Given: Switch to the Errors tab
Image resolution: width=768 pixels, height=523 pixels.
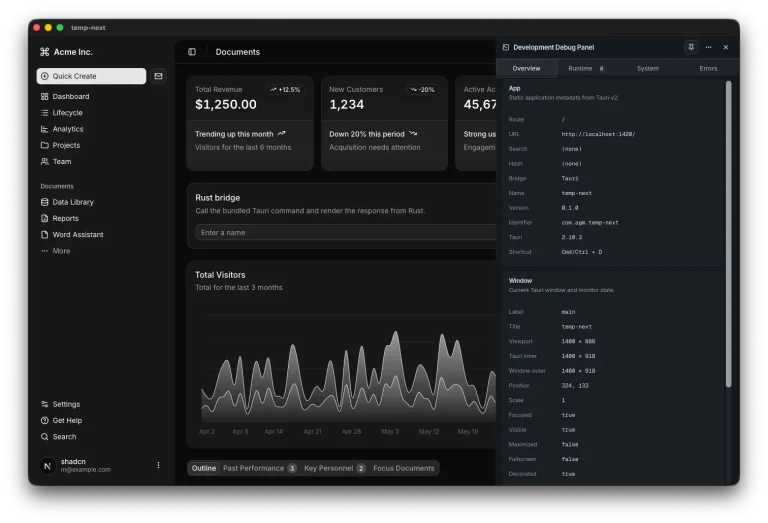Looking at the screenshot, I should click(x=708, y=69).
